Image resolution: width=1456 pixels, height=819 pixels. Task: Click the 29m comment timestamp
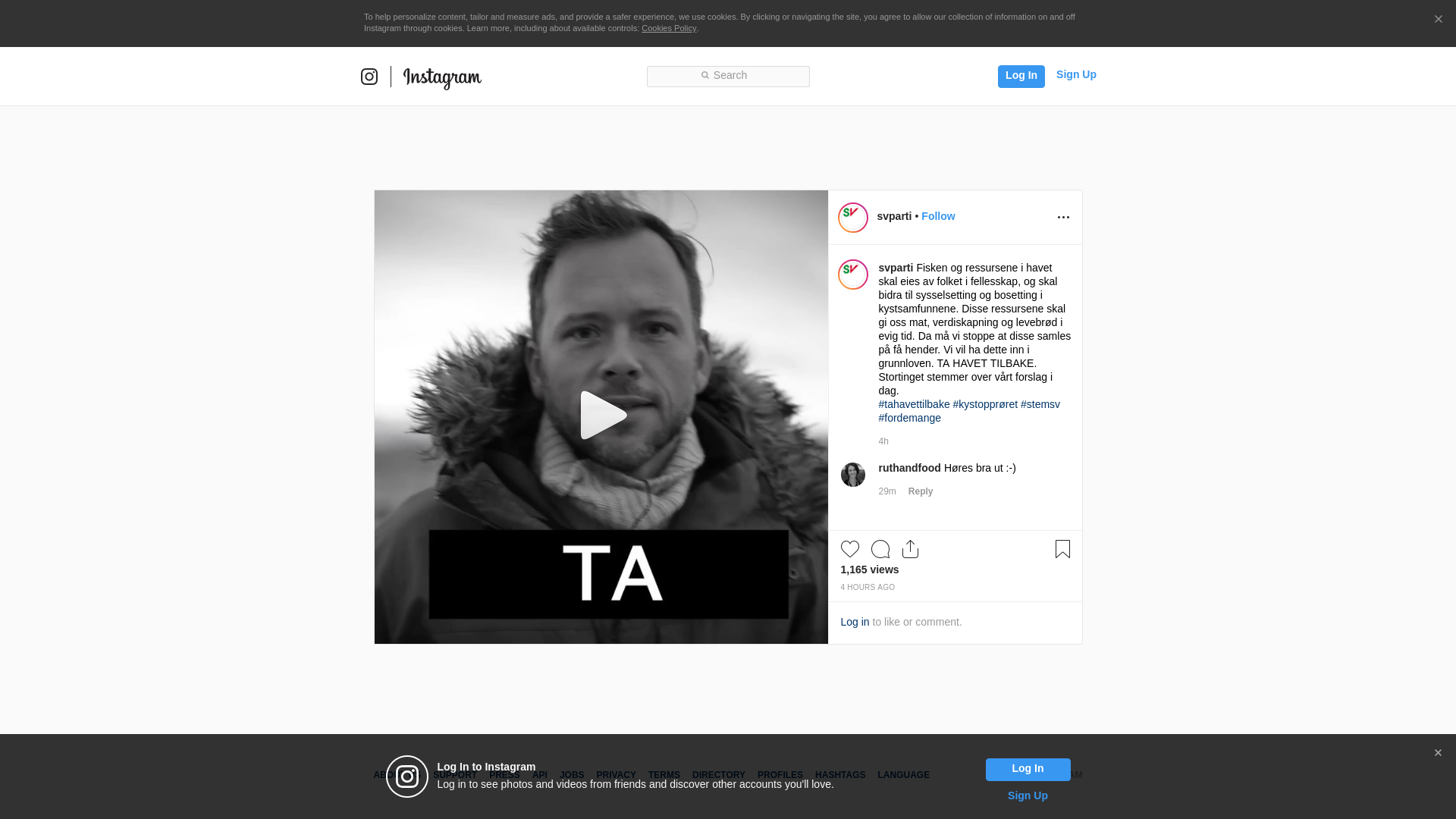tap(887, 491)
